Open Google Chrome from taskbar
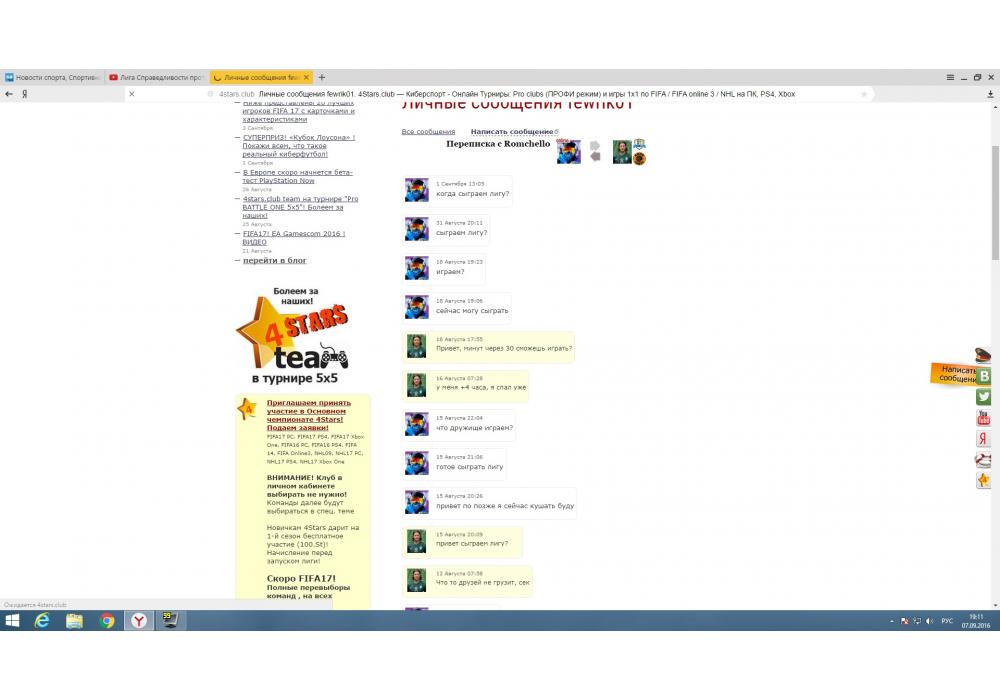 click(x=107, y=620)
